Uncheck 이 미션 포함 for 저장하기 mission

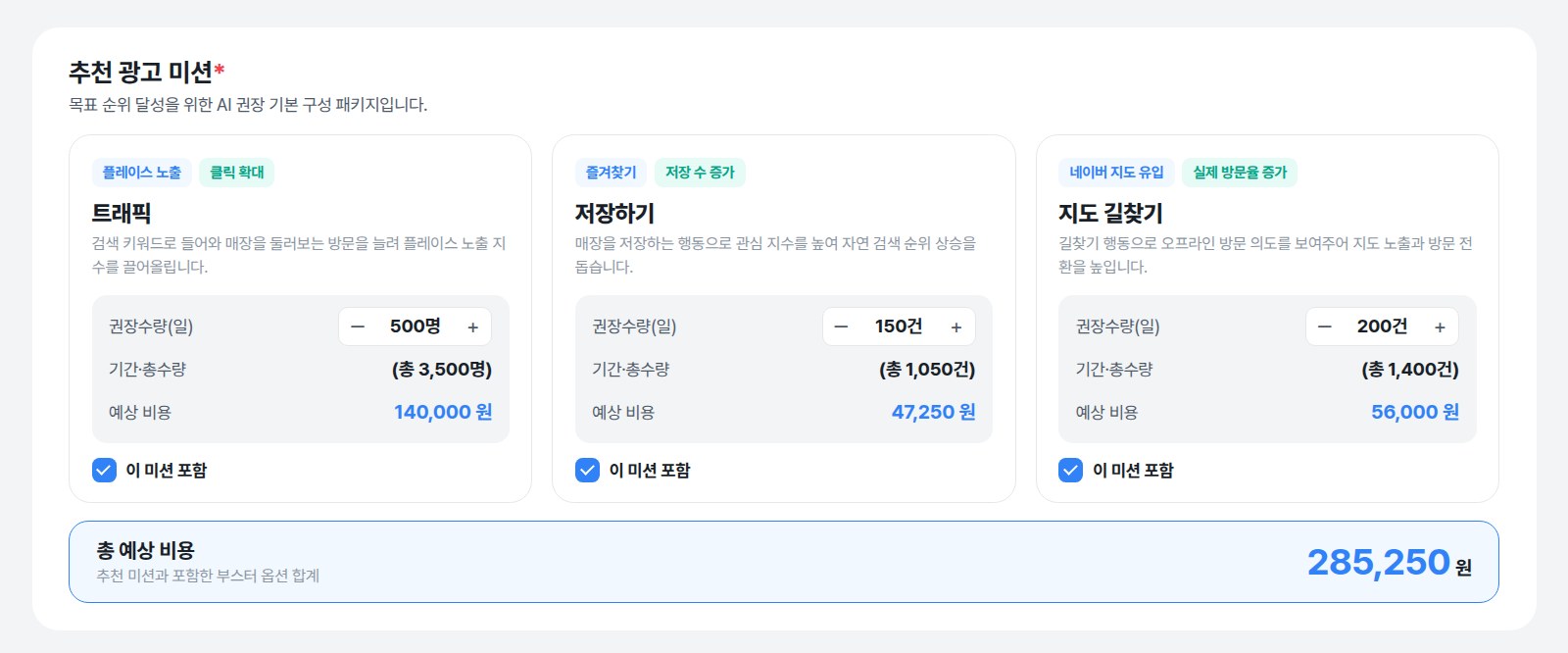[587, 470]
